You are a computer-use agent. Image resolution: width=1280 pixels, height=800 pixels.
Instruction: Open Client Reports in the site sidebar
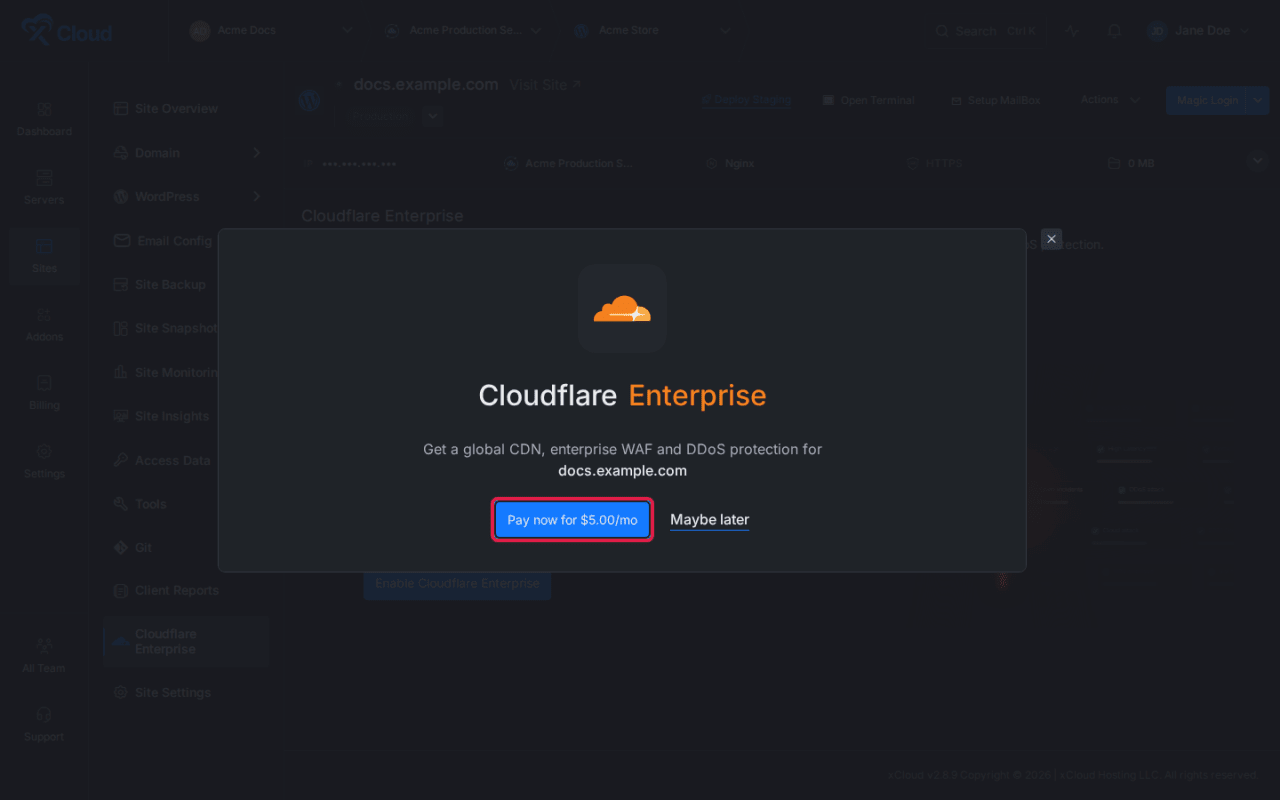coord(166,591)
